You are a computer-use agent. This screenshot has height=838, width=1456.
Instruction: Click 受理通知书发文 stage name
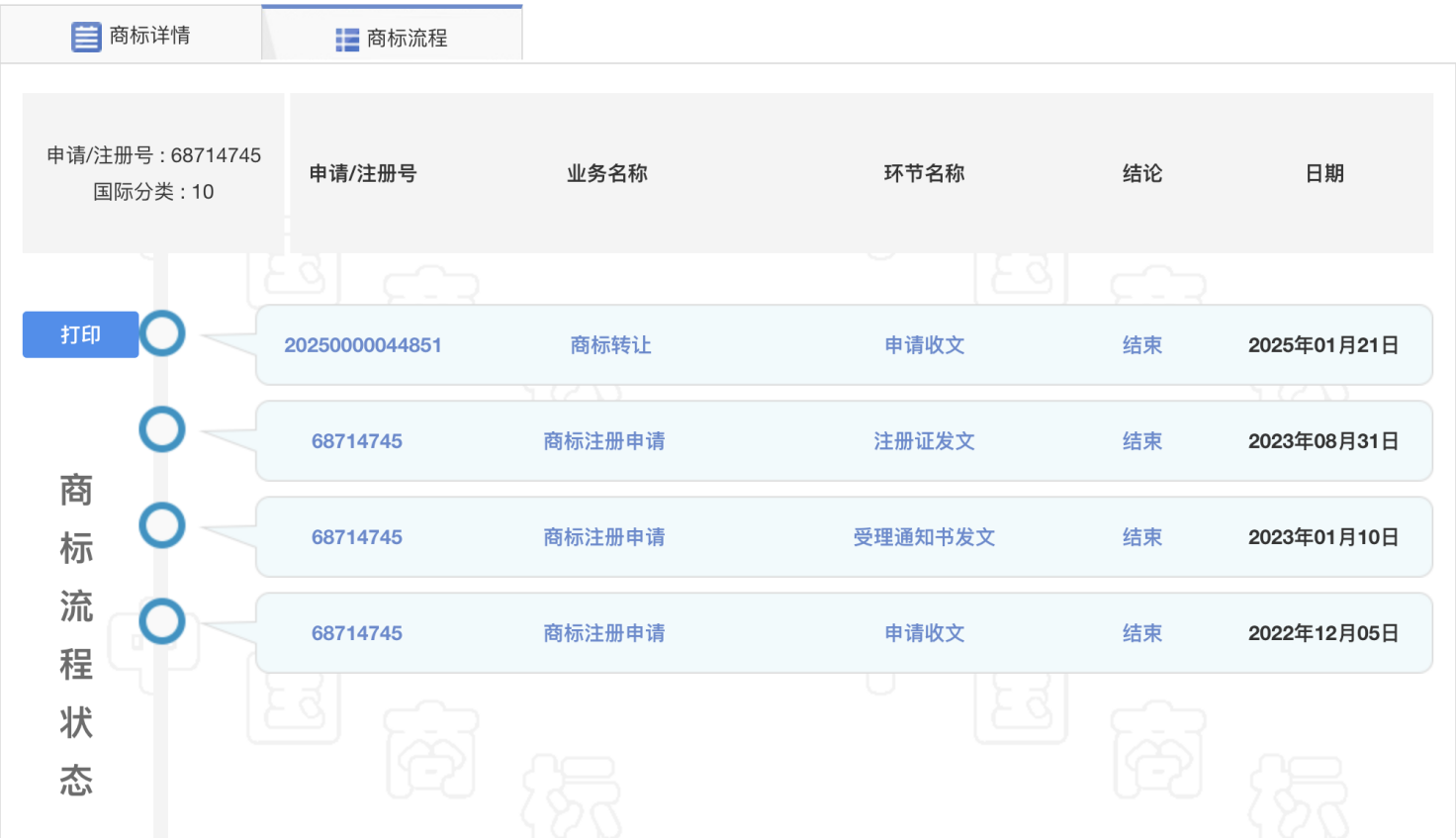pyautogui.click(x=924, y=537)
